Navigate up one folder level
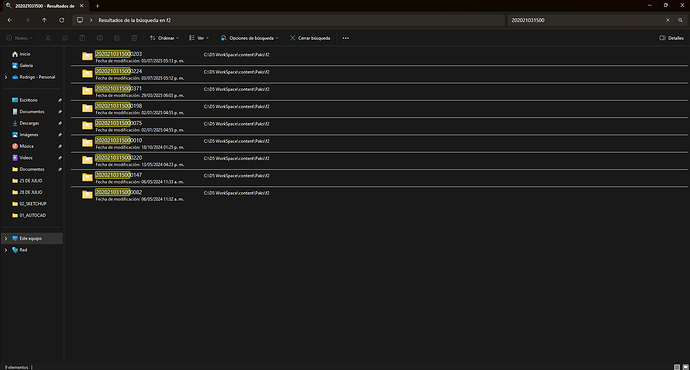The width and height of the screenshot is (690, 370). click(x=44, y=20)
